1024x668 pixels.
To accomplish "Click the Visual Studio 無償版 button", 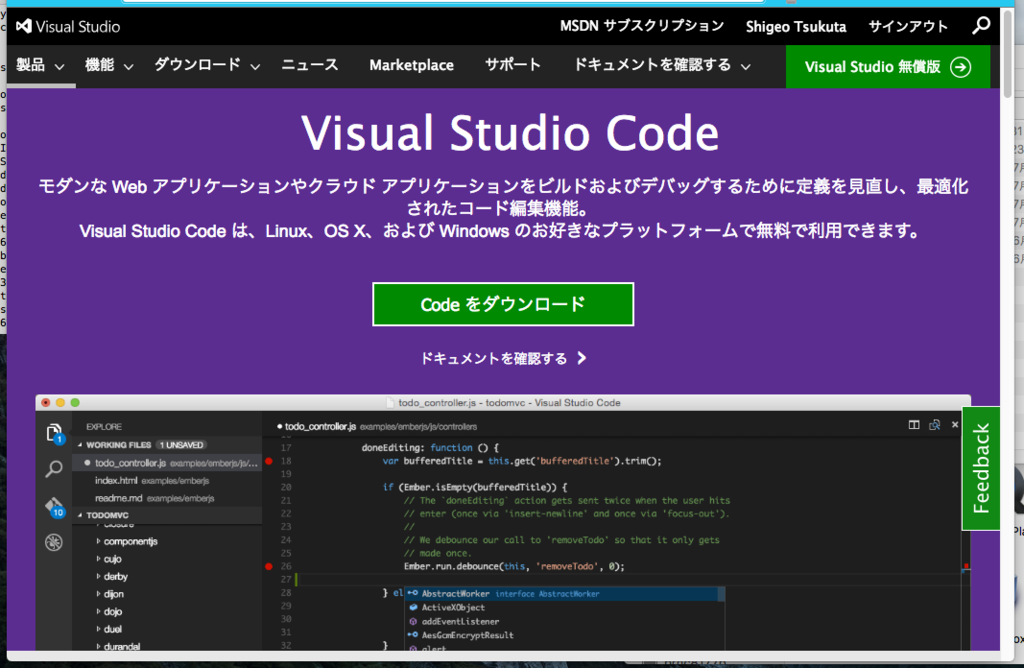I will [x=888, y=67].
